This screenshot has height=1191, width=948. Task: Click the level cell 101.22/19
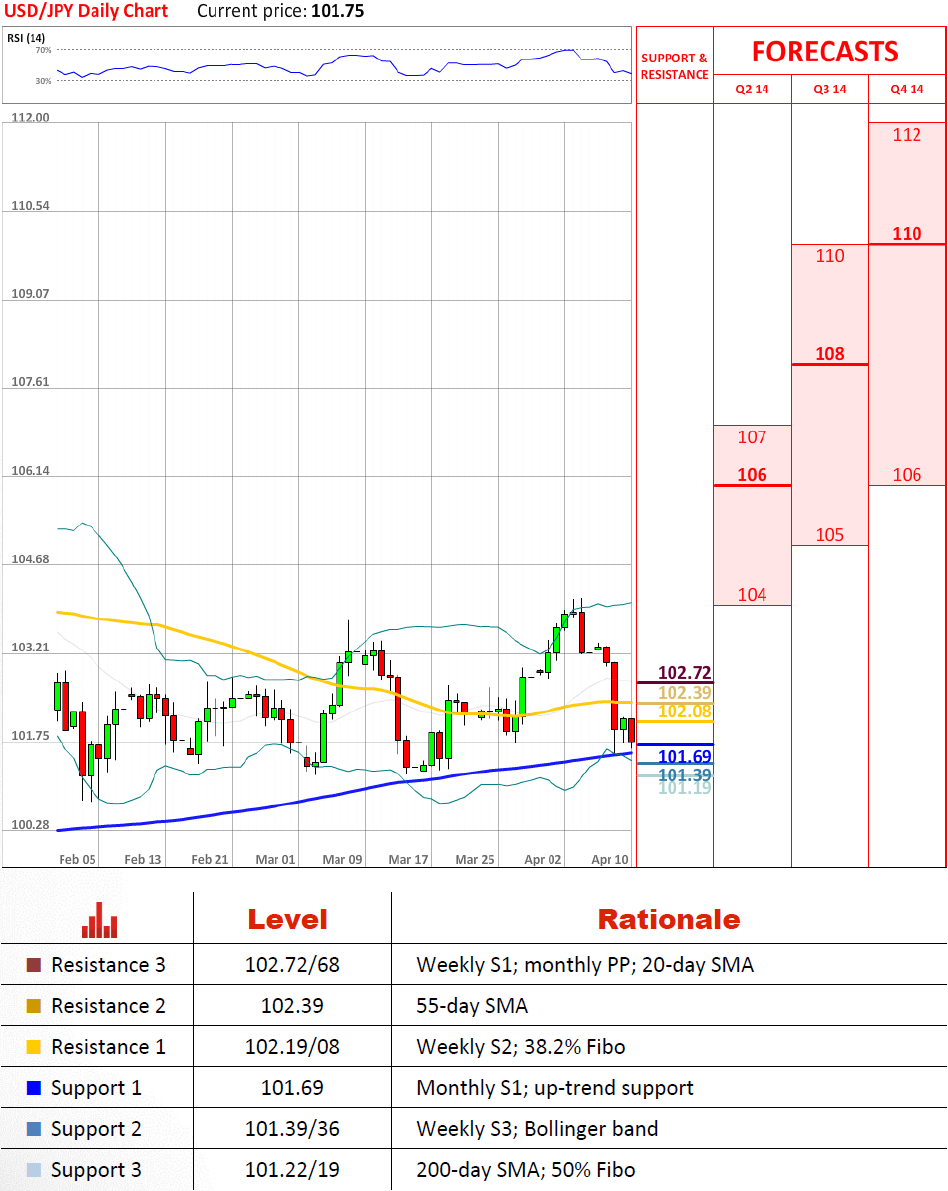coord(292,1170)
